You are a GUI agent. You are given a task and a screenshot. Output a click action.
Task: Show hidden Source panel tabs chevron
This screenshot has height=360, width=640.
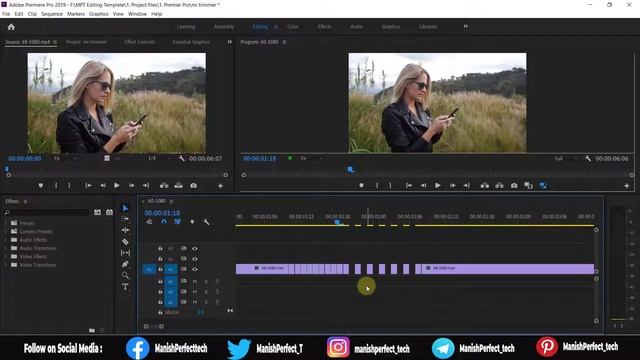pos(230,42)
